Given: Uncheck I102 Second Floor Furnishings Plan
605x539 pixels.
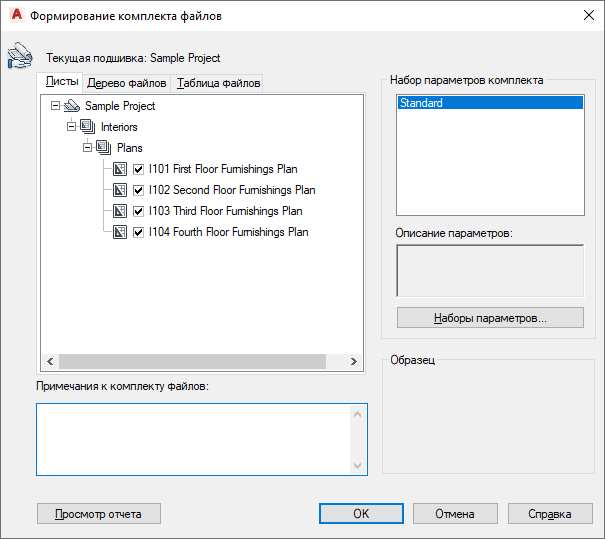Looking at the screenshot, I should click(x=139, y=190).
